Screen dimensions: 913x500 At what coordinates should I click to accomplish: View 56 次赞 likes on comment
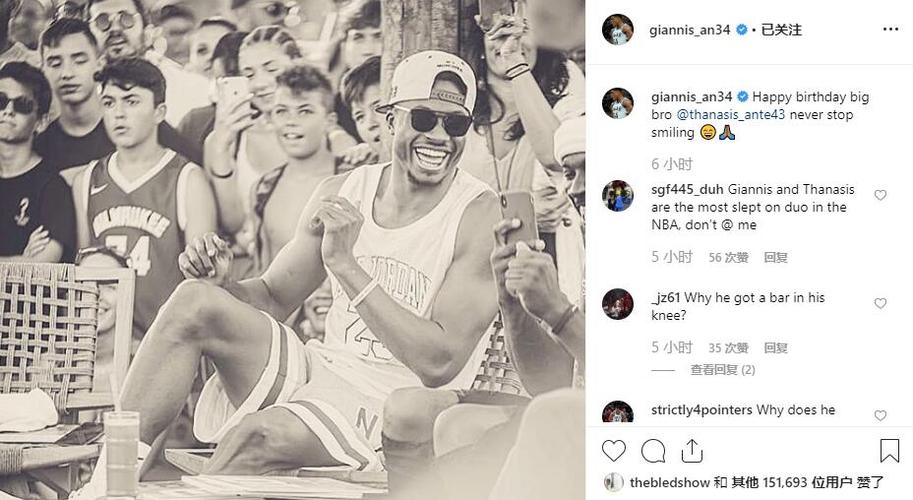coord(728,257)
